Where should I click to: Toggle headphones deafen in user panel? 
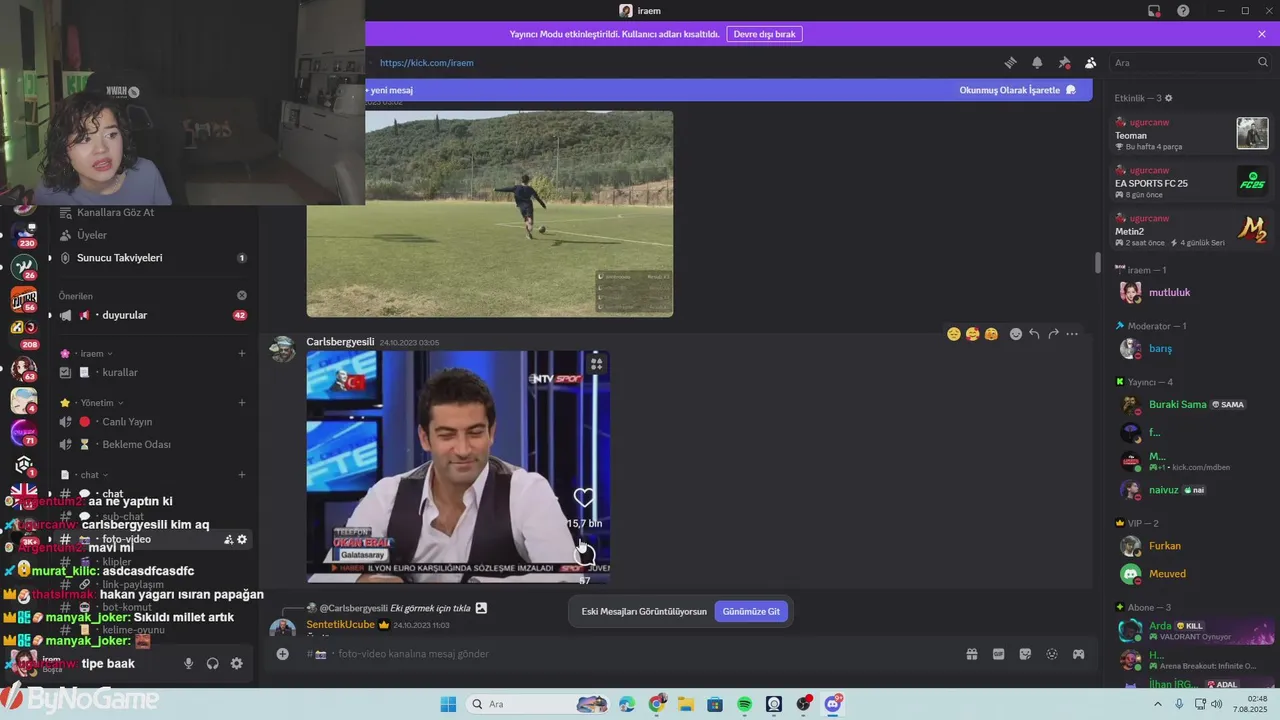(x=212, y=663)
